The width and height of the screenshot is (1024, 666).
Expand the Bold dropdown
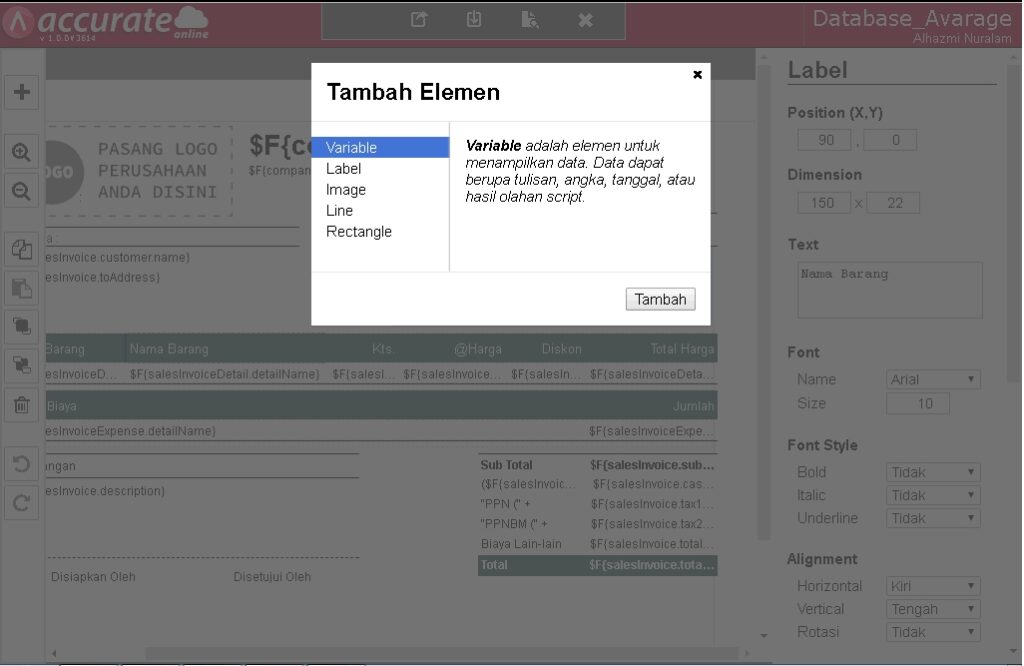coord(932,472)
